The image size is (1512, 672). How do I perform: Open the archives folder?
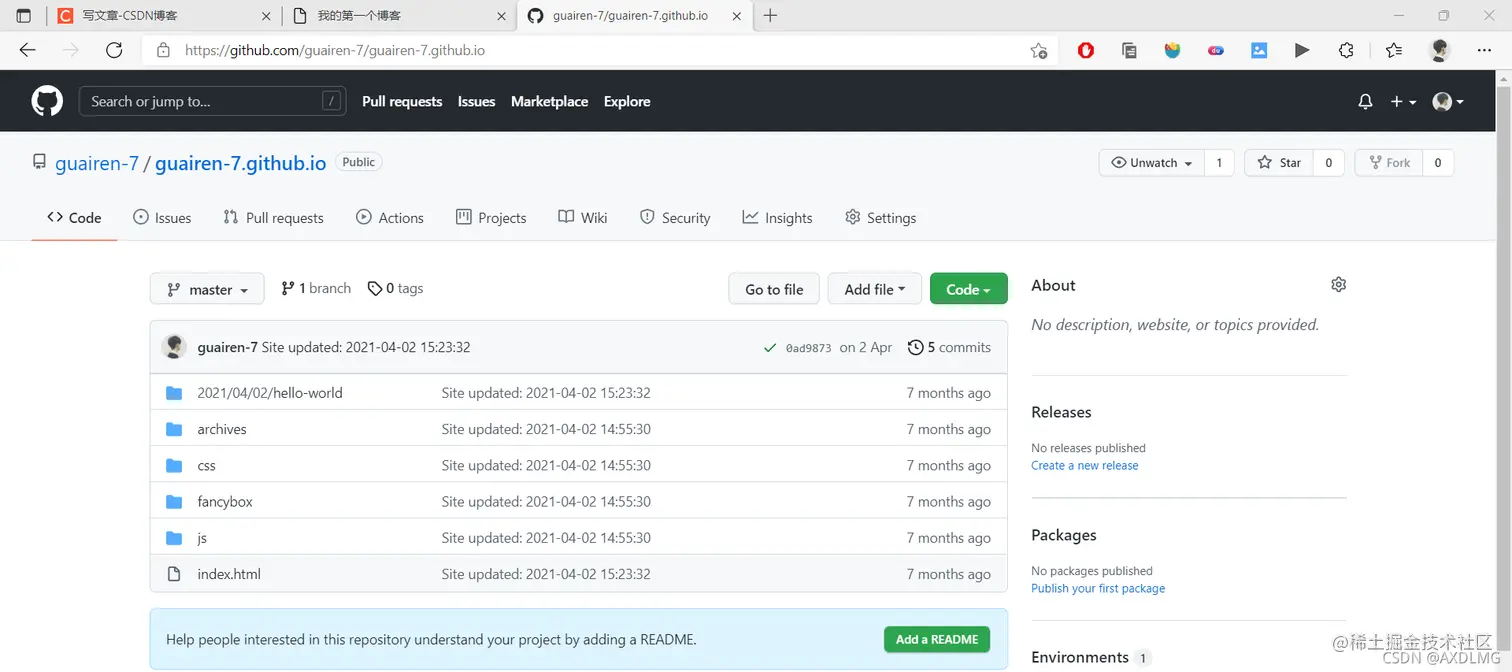pyautogui.click(x=222, y=429)
